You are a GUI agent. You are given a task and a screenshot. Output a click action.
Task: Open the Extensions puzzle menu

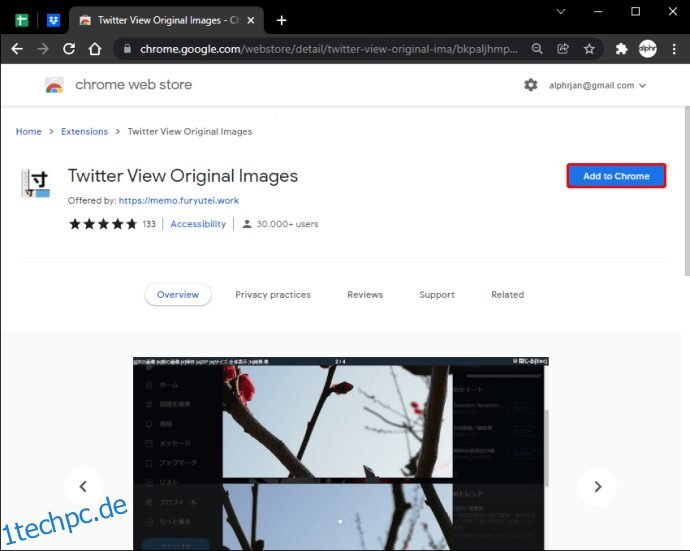[621, 49]
